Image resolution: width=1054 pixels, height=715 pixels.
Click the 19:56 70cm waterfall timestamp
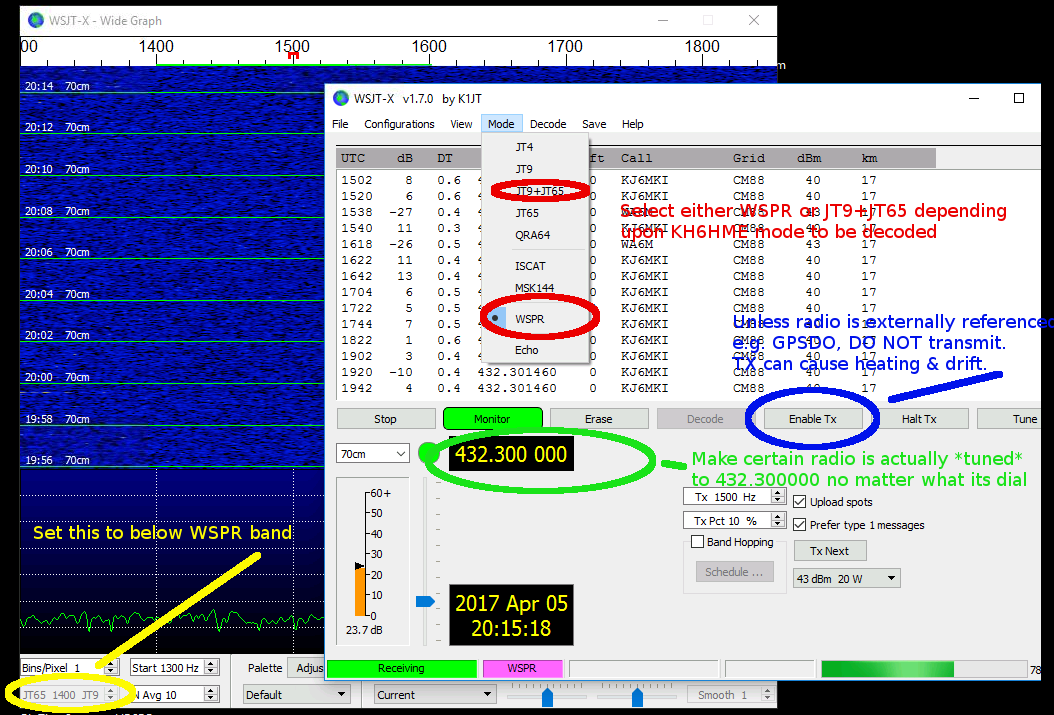point(57,460)
